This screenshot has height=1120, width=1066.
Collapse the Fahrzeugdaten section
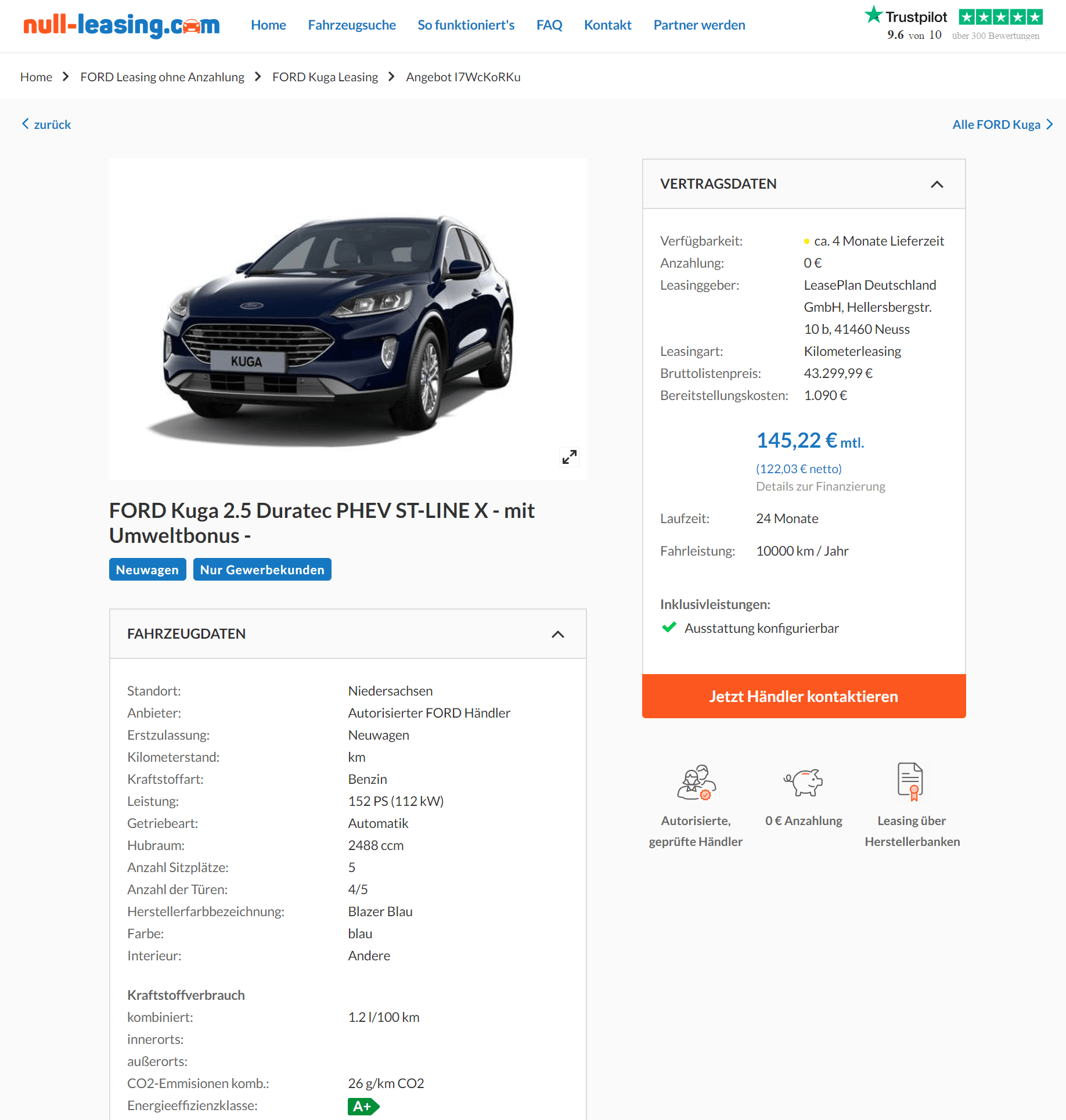click(558, 634)
